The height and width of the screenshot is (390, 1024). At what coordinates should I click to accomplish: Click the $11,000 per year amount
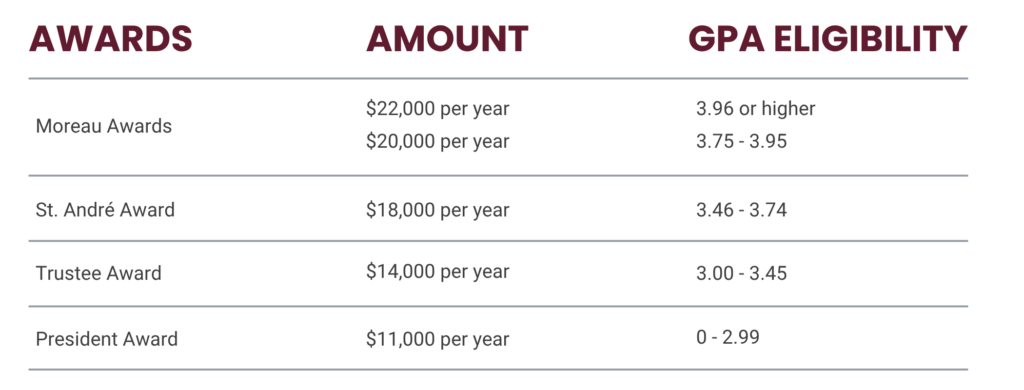(x=438, y=338)
